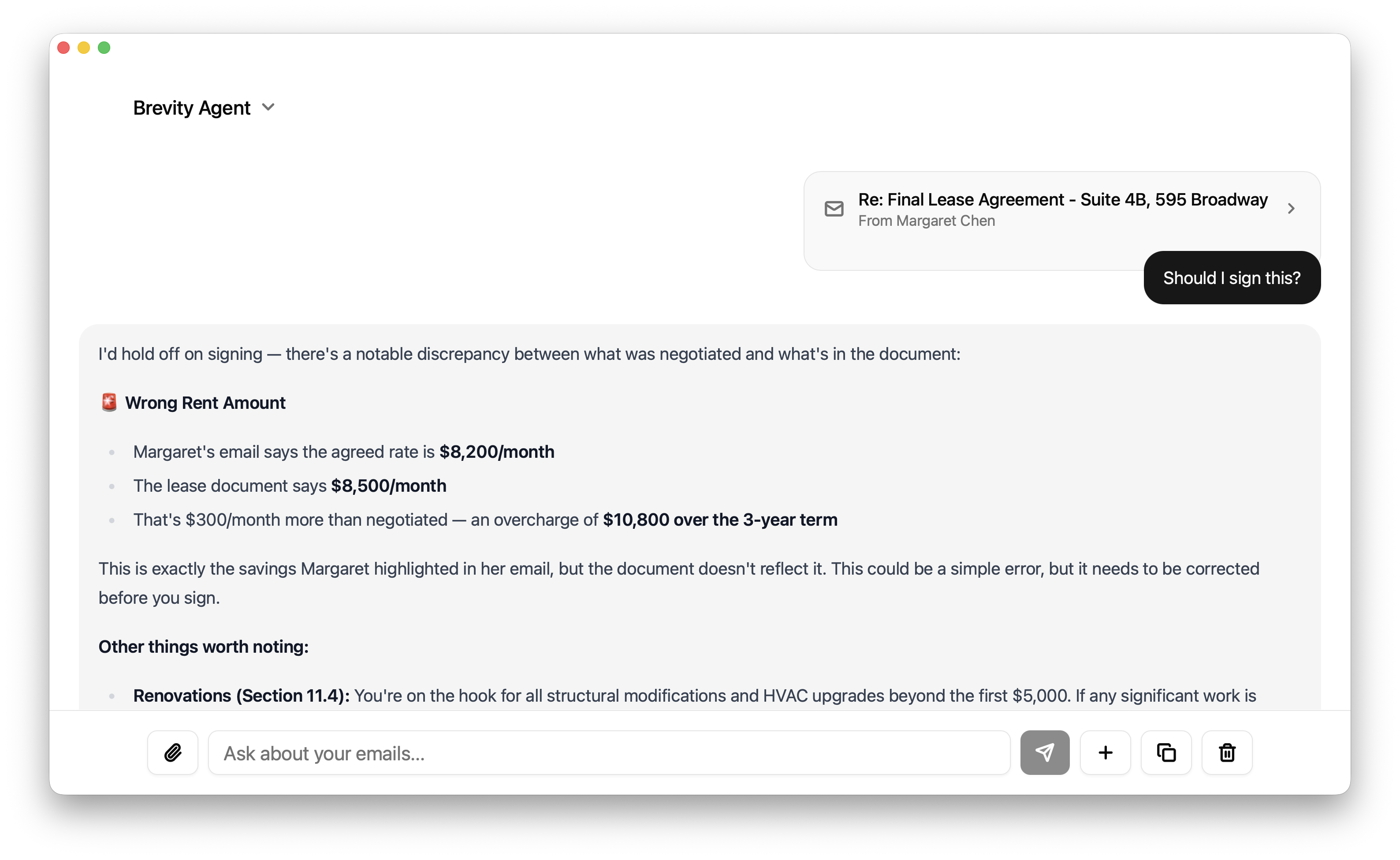Select the 'Should I sign this?' message bubble
The width and height of the screenshot is (1400, 860).
1232,277
